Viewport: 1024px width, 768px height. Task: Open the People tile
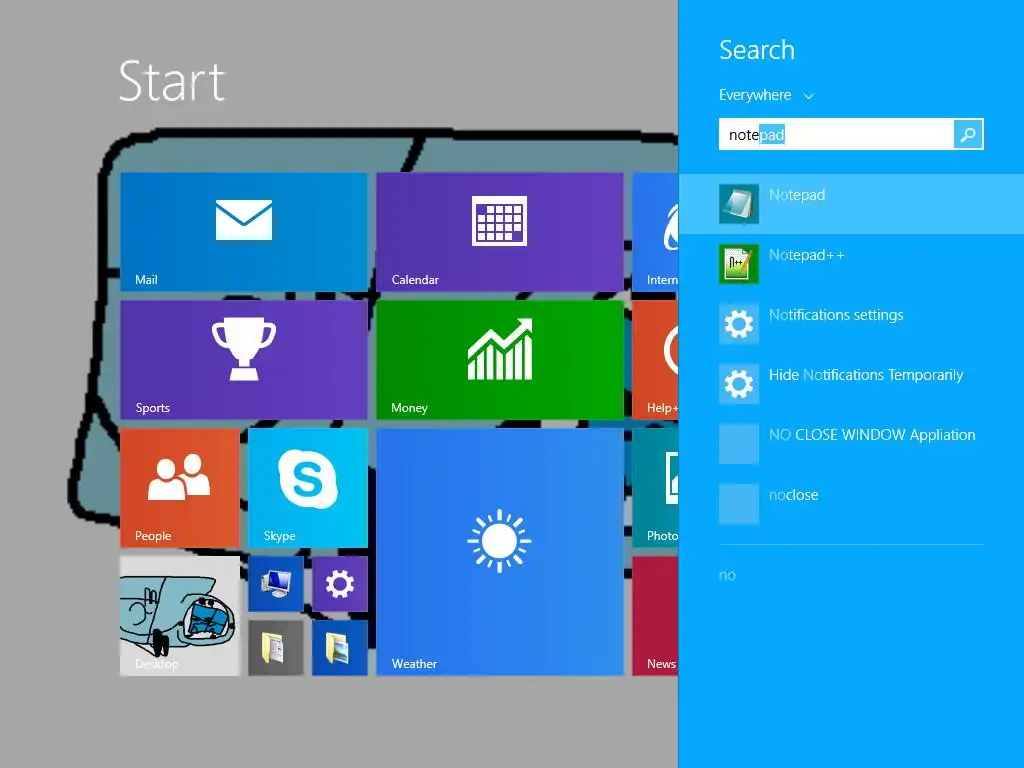click(180, 487)
